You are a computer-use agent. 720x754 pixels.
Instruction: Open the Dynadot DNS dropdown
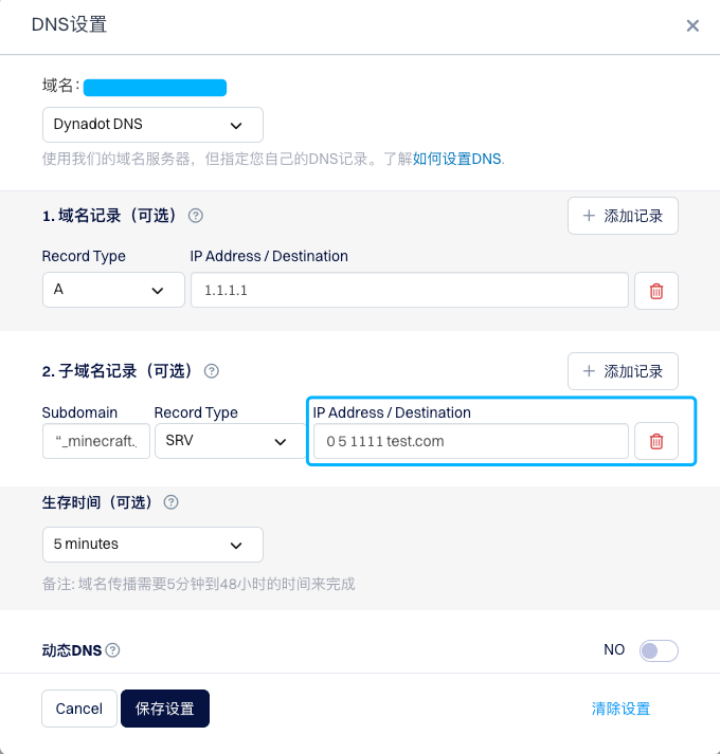click(x=152, y=125)
